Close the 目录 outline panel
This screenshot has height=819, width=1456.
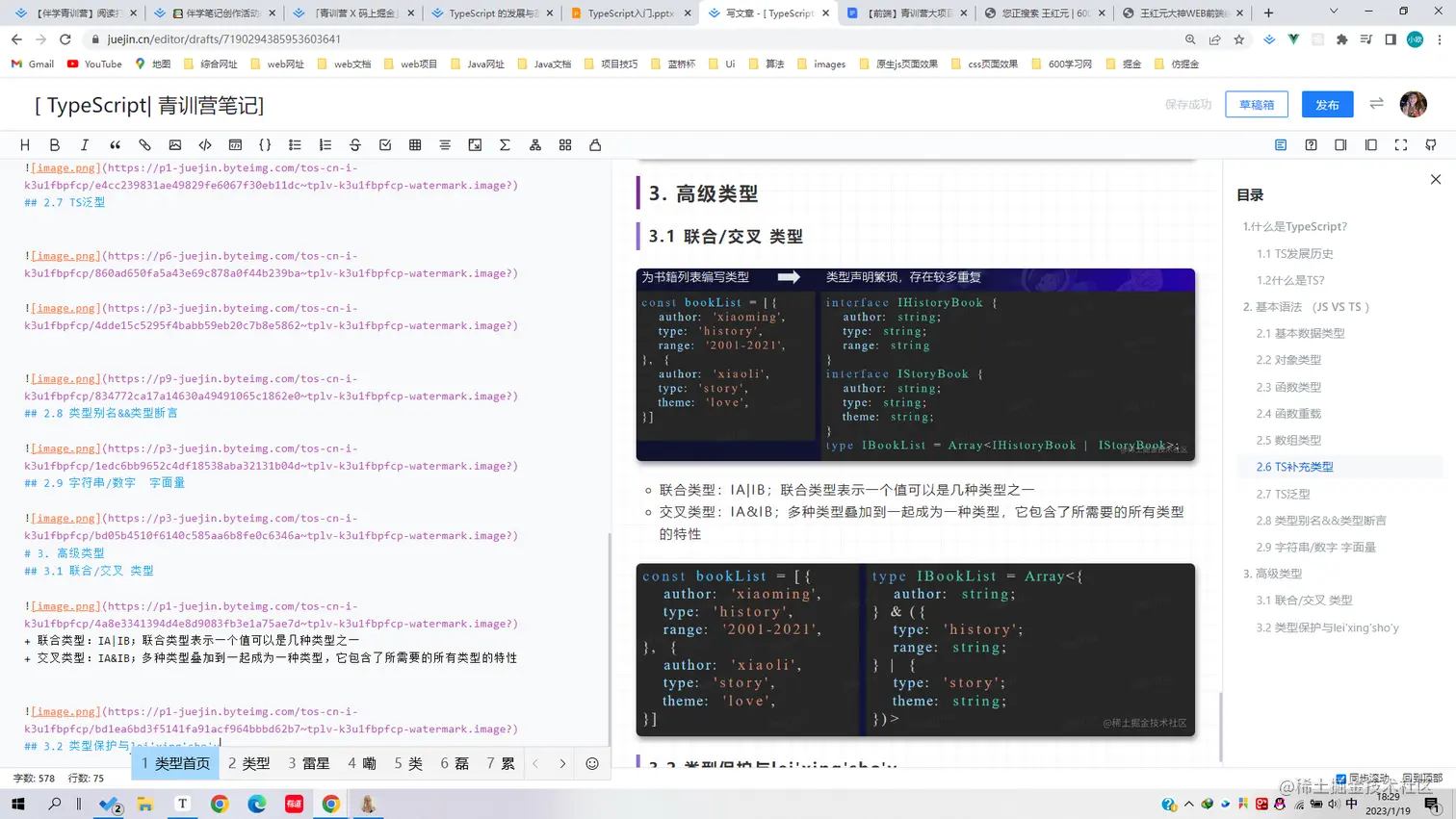1436,180
